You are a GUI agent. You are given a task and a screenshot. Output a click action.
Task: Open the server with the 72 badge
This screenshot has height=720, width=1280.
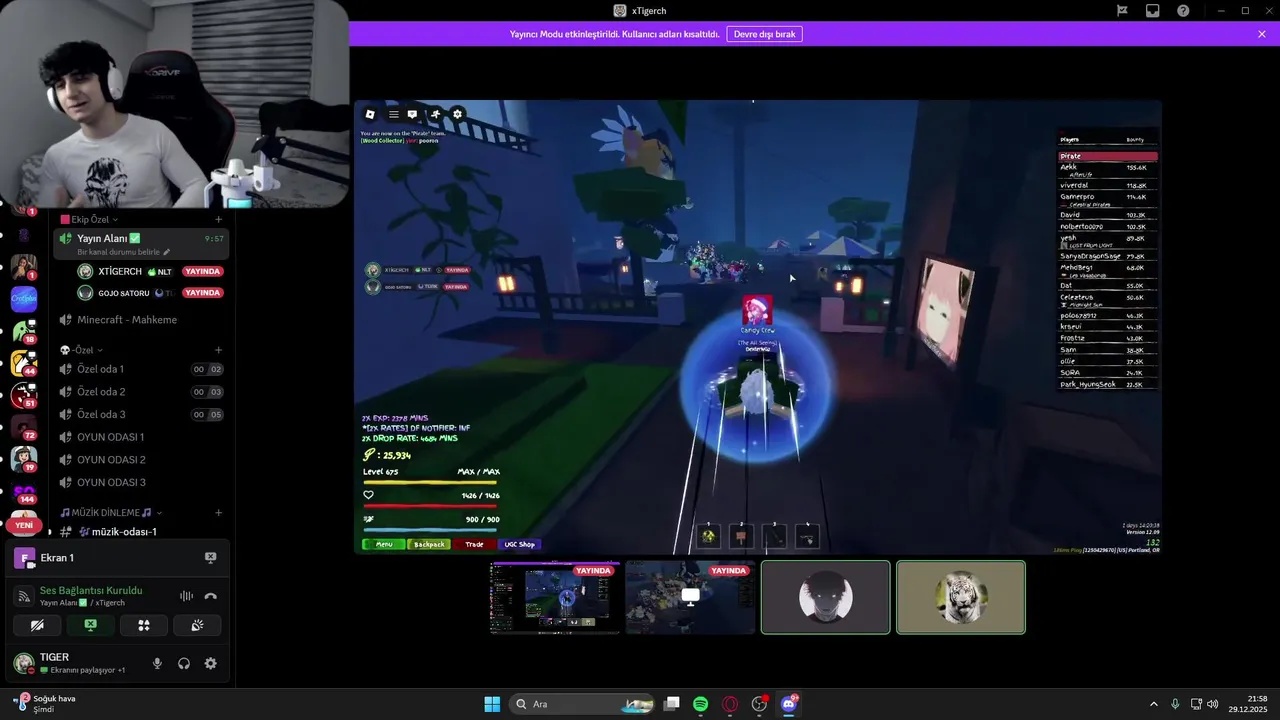(x=24, y=427)
